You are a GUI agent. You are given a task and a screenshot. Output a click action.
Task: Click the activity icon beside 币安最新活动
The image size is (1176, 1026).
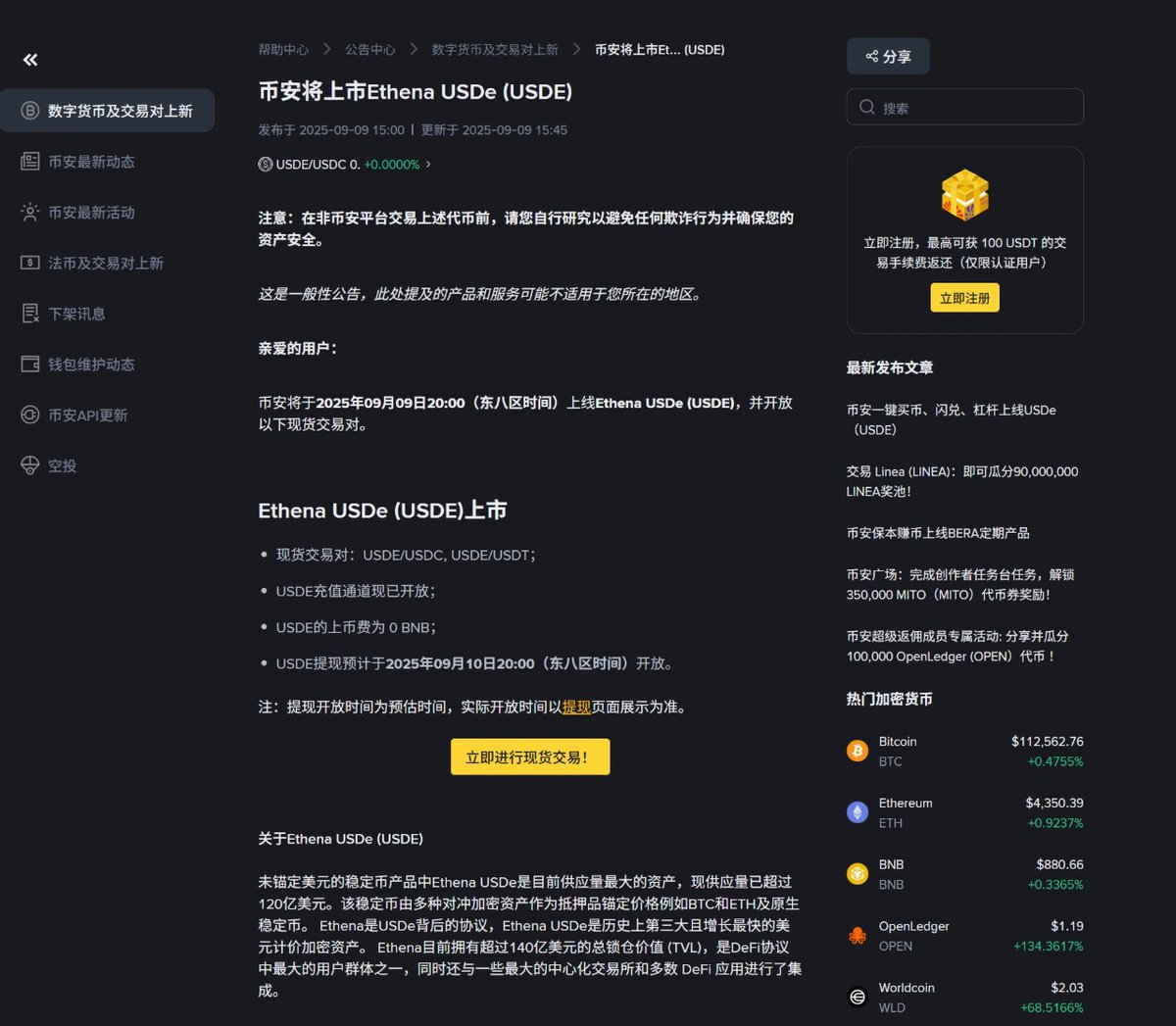(x=30, y=213)
